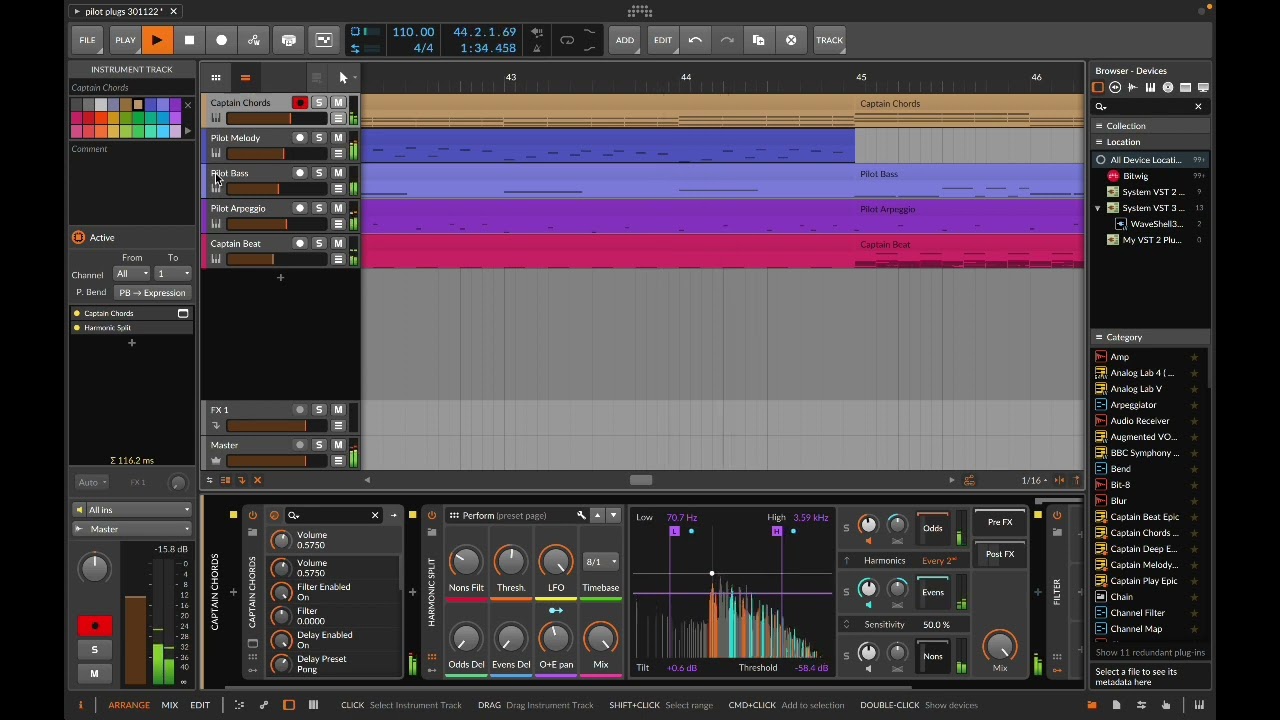Open the FILE menu
The image size is (1280, 720).
87,40
